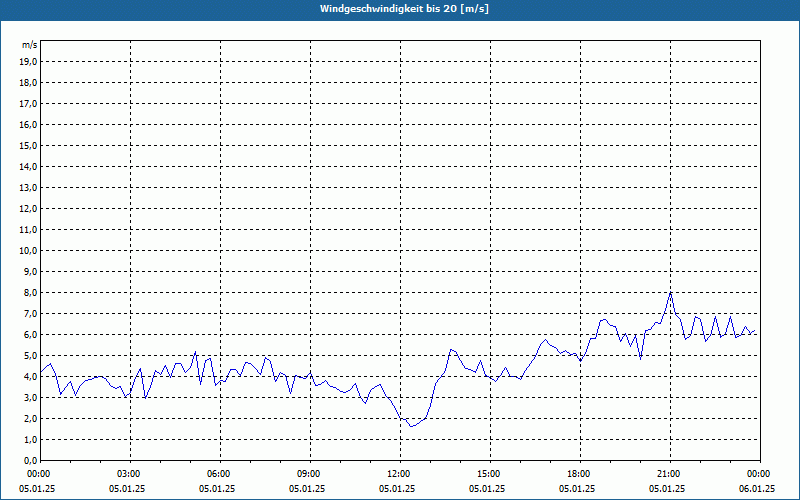Click the '18:00' time label on the x-axis
800x500 pixels.
580,474
